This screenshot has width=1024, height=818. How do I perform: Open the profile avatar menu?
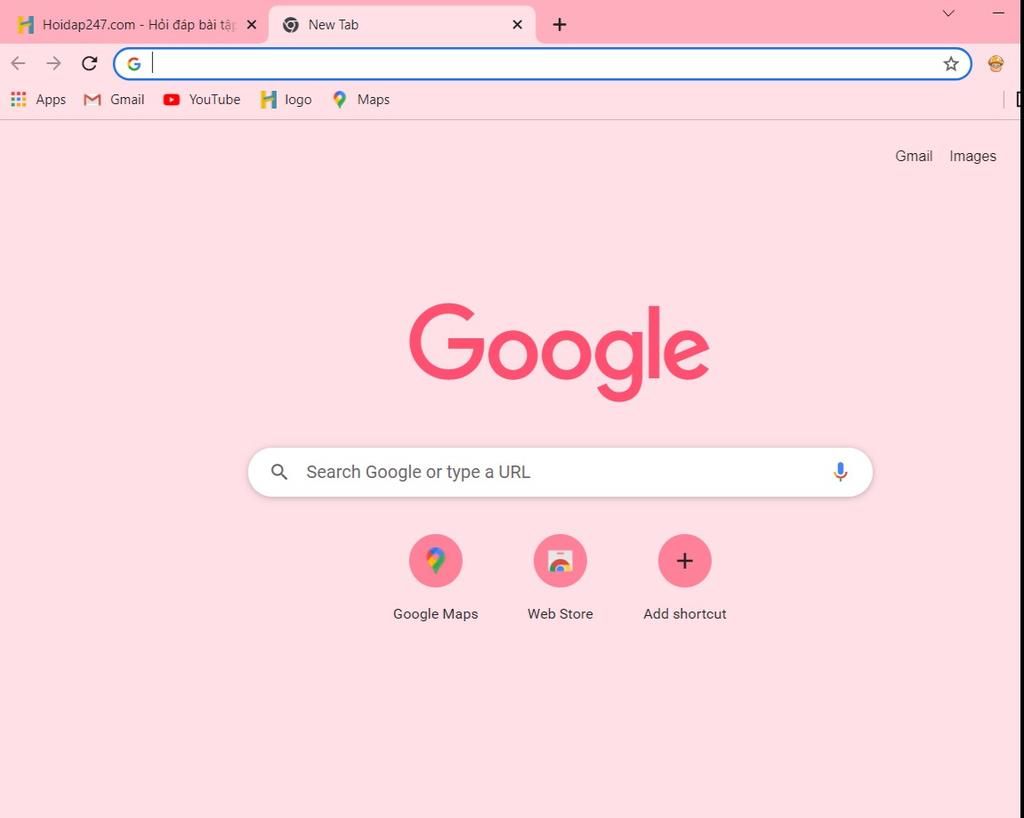(x=995, y=63)
